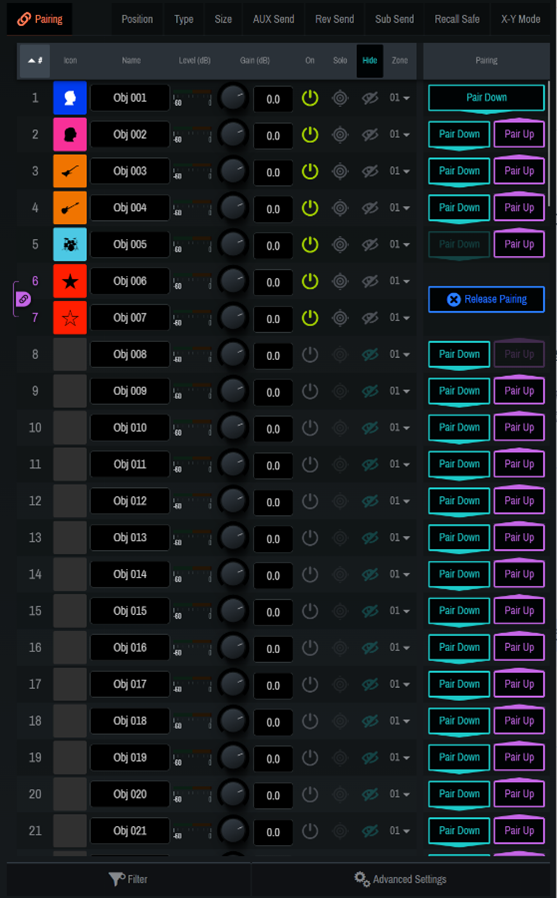Screen dimensions: 557x898
Task: Open the Filter button
Action: pyautogui.click(x=128, y=879)
